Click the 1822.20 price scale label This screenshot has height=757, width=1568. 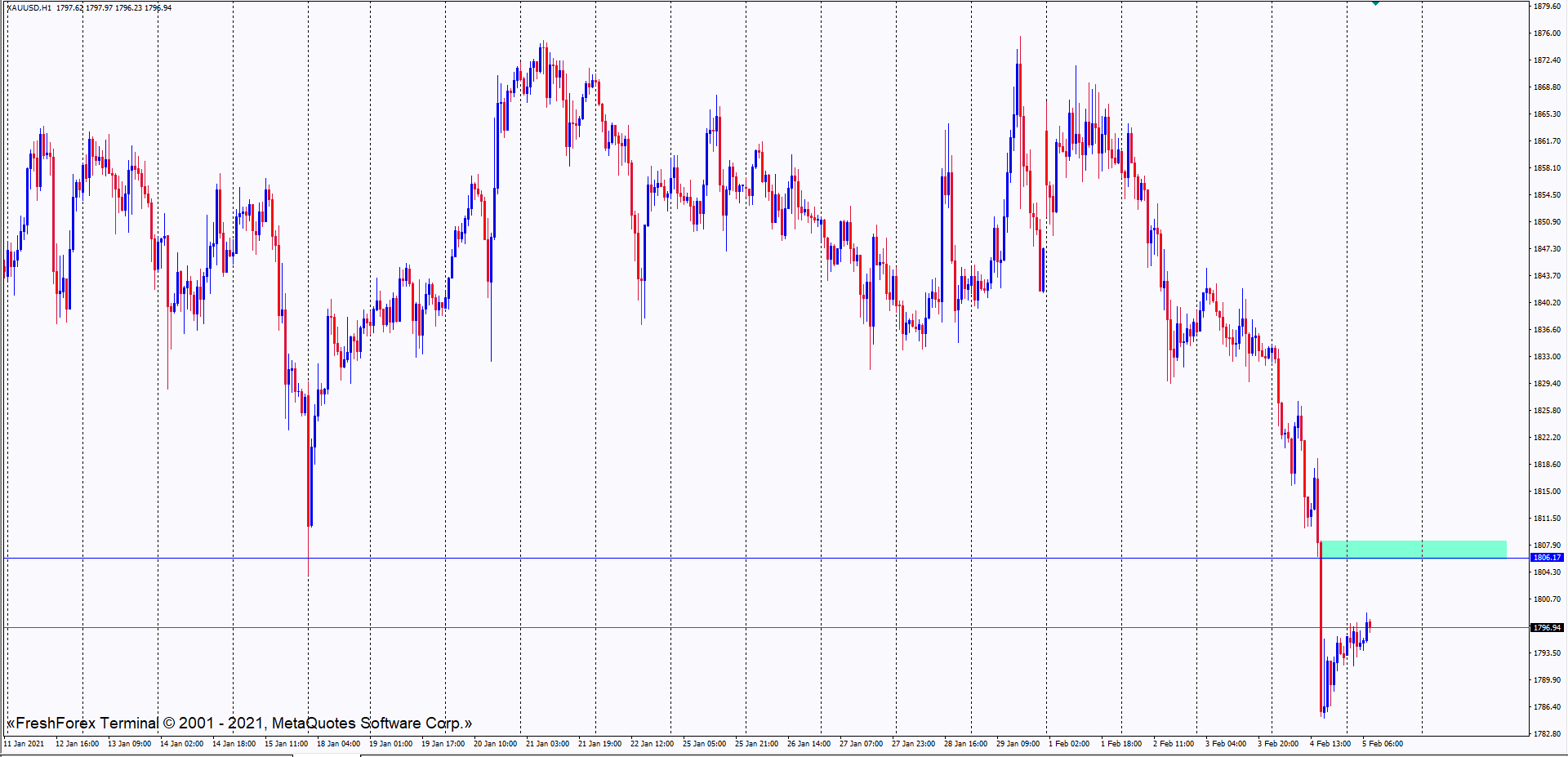(1547, 438)
